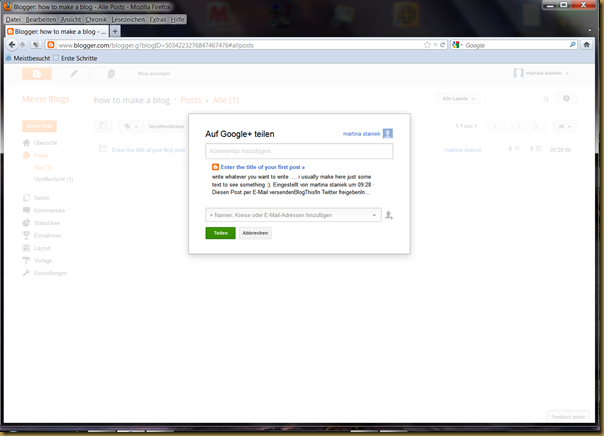Click the Abbrechen button
604x436 pixels.
pyautogui.click(x=255, y=233)
